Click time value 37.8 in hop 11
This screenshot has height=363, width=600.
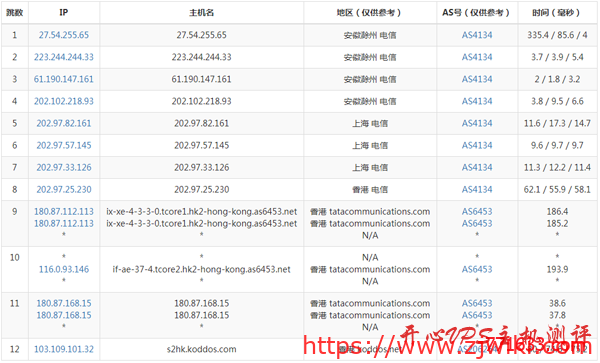(x=557, y=316)
